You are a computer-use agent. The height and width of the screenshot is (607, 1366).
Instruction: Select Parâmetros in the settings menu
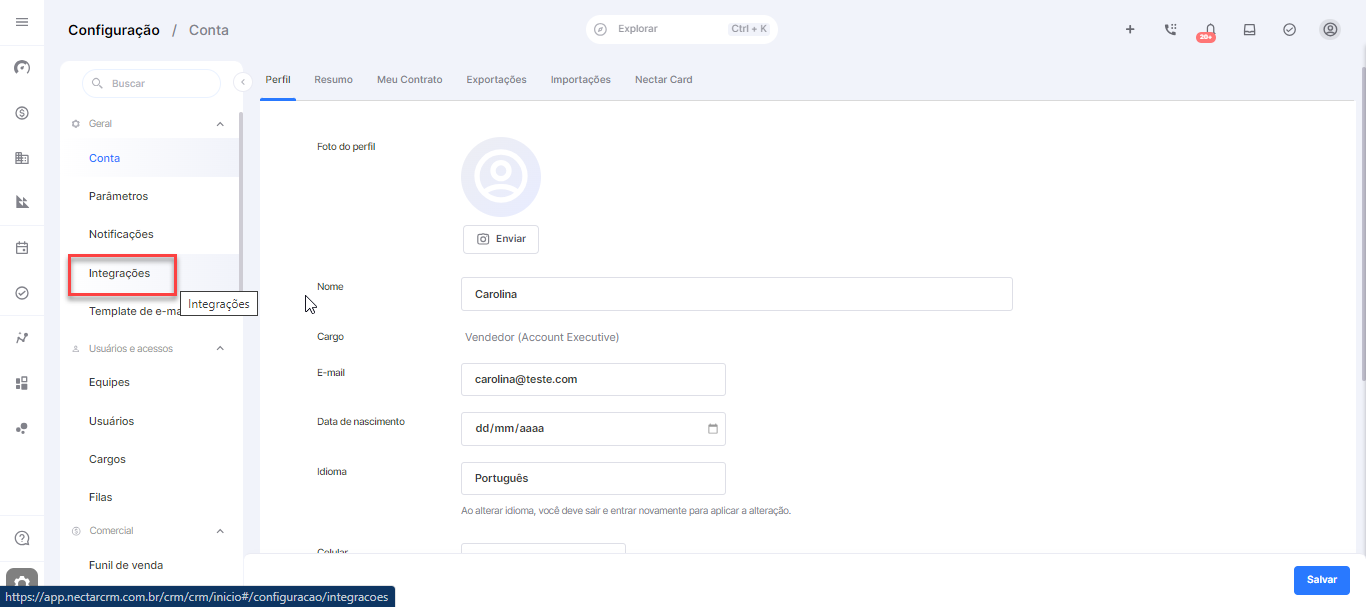point(150,196)
